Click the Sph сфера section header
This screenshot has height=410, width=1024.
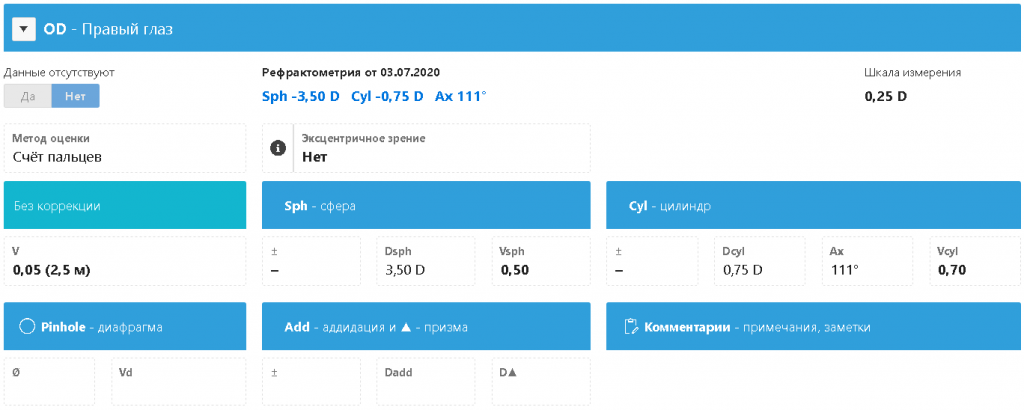(425, 205)
